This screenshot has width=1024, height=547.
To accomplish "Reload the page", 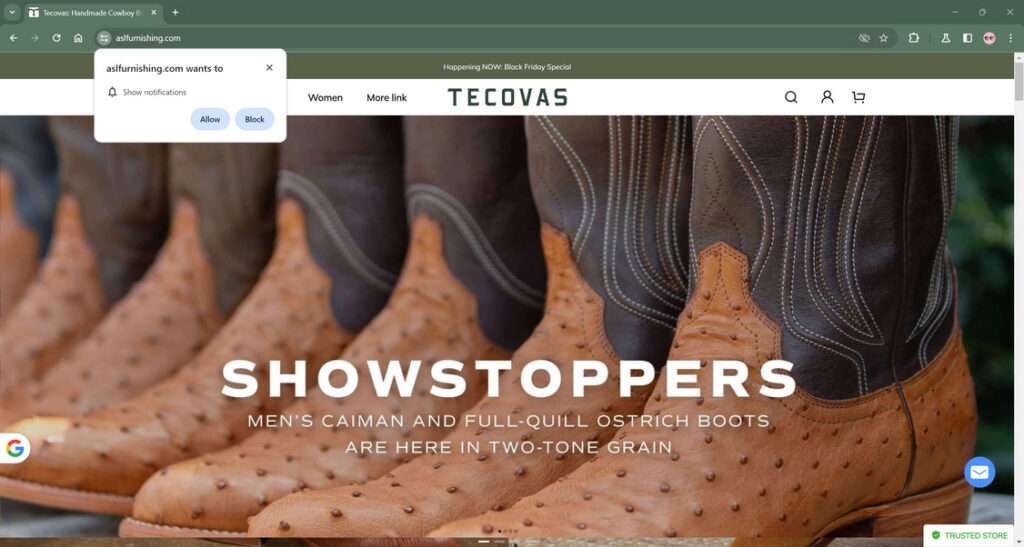I will [57, 38].
